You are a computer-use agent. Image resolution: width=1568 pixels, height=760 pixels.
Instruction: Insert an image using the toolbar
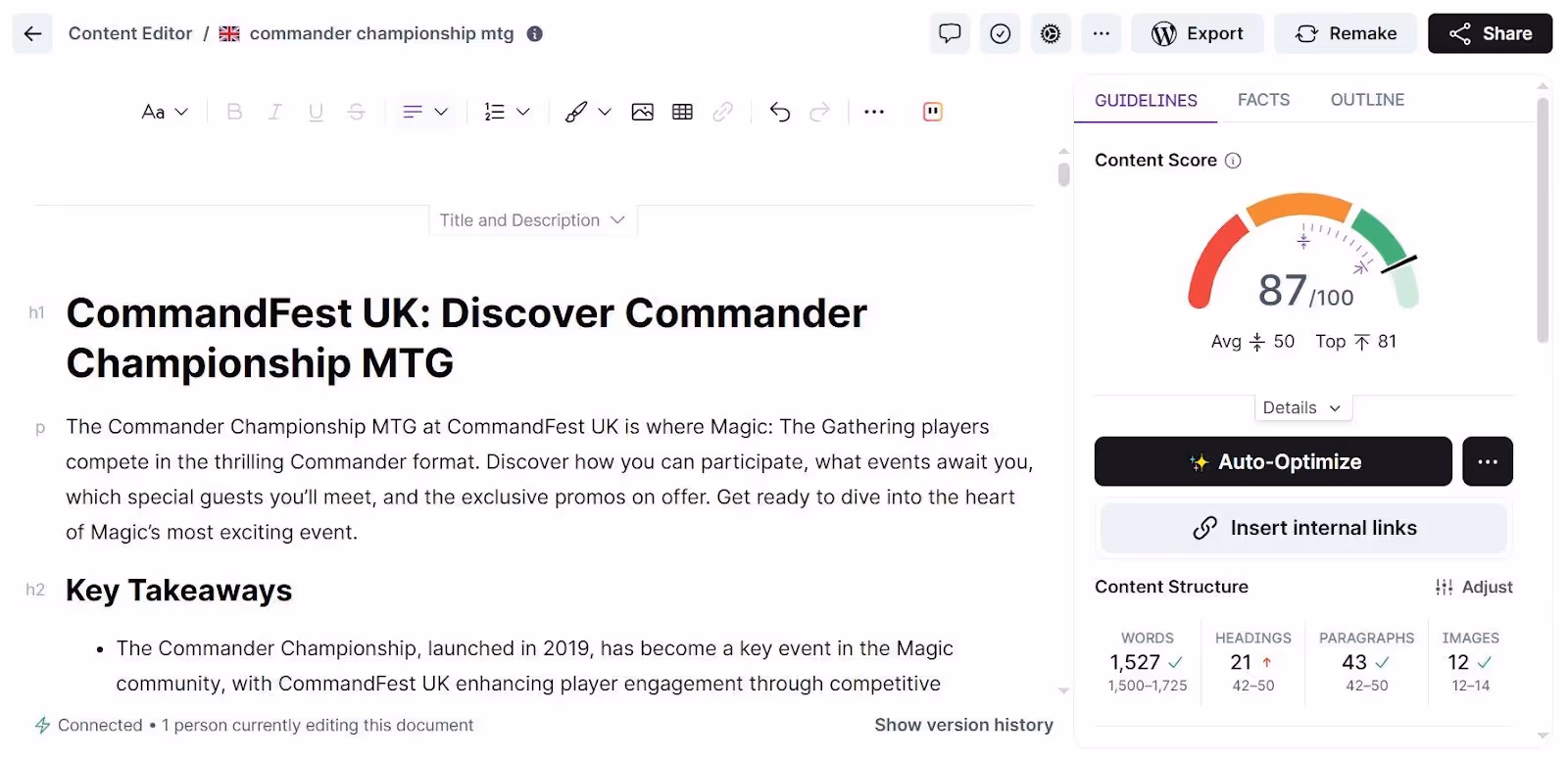coord(642,112)
